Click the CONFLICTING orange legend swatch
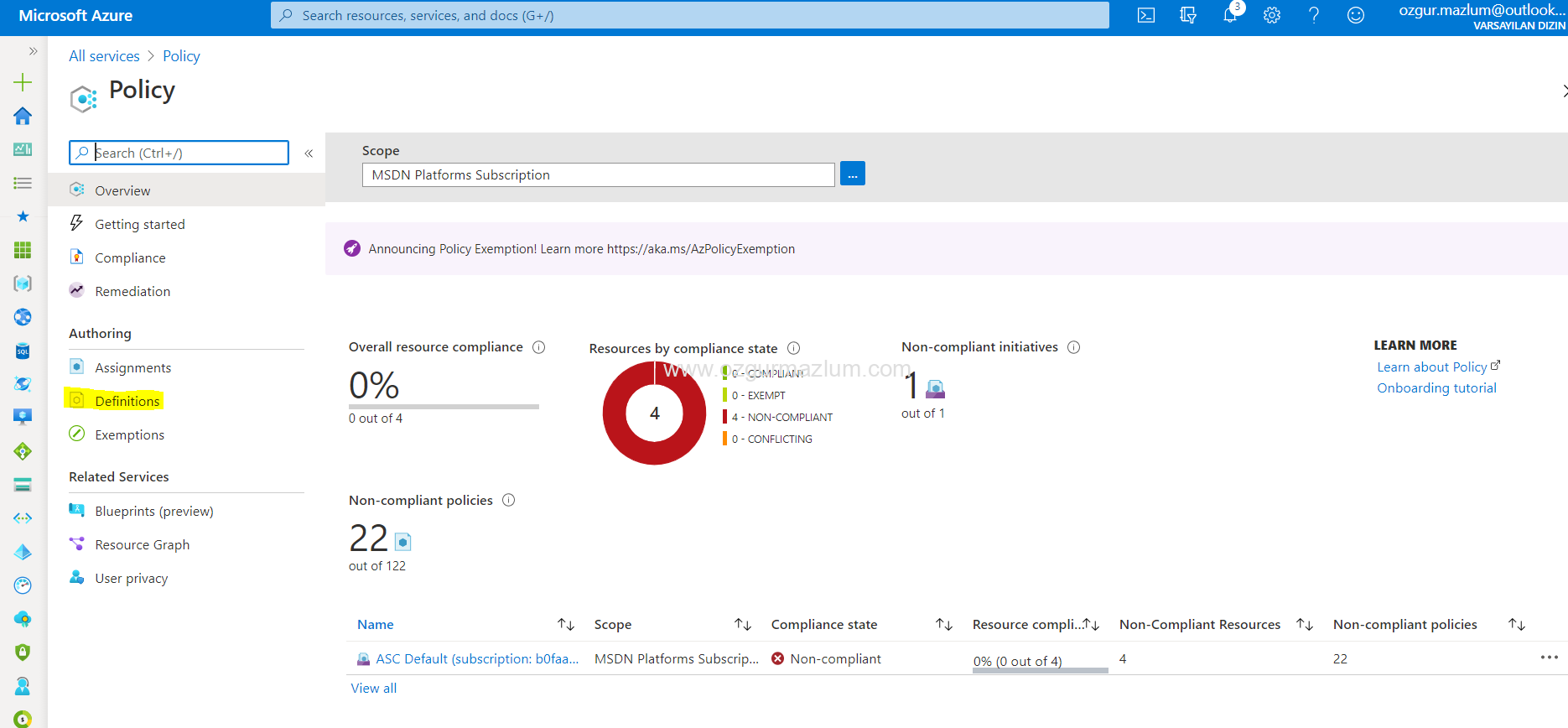Image resolution: width=1568 pixels, height=728 pixels. click(x=724, y=439)
